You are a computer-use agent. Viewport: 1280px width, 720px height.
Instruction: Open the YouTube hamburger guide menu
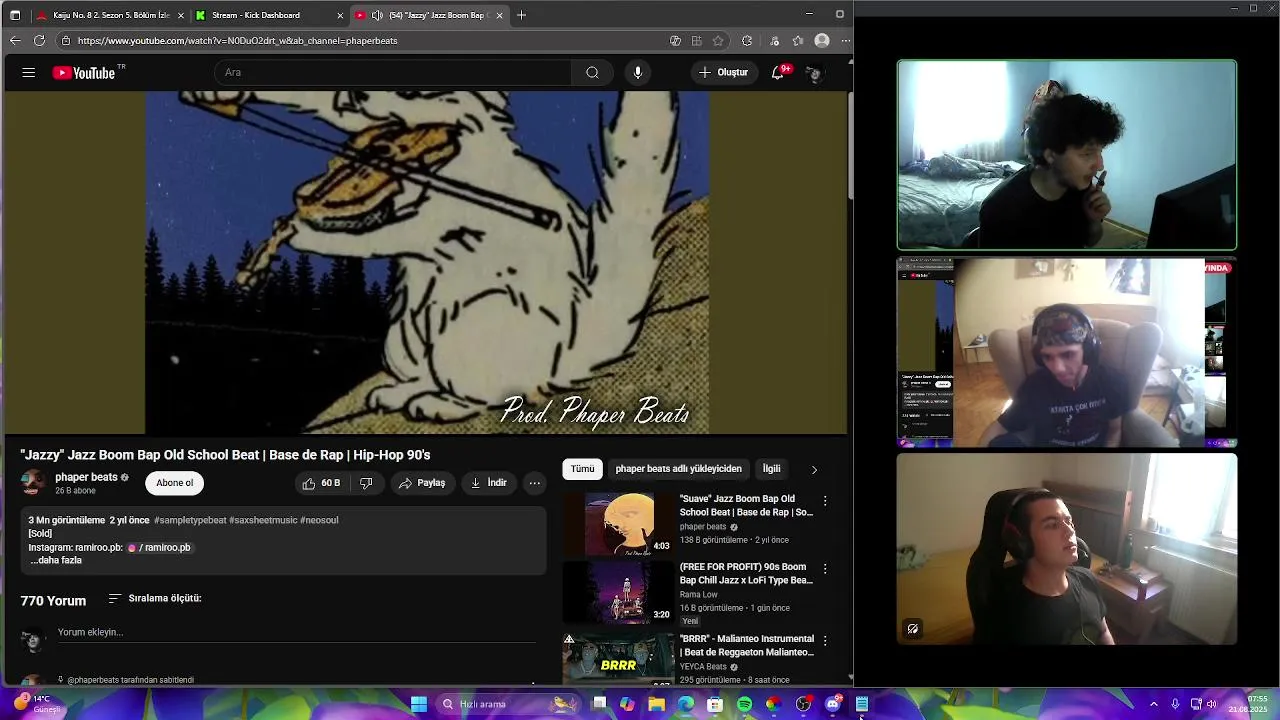pyautogui.click(x=29, y=73)
